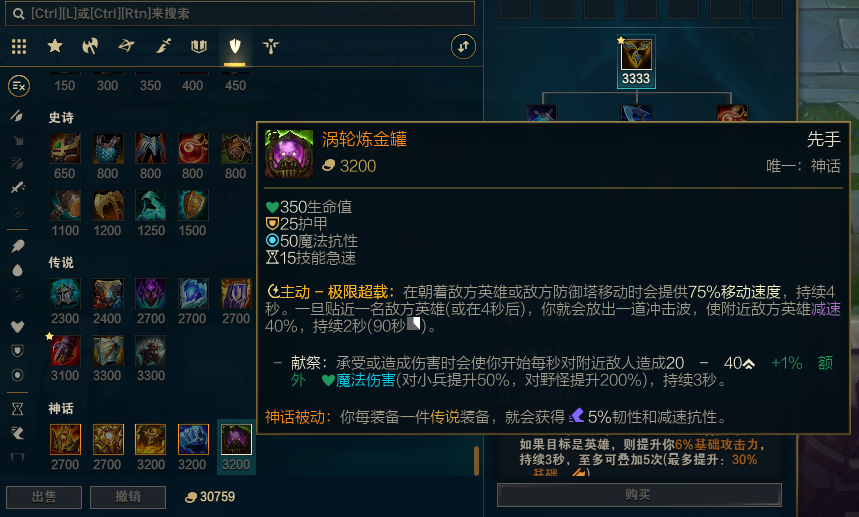Filter items by ability haste hourglass icon

(x=18, y=409)
